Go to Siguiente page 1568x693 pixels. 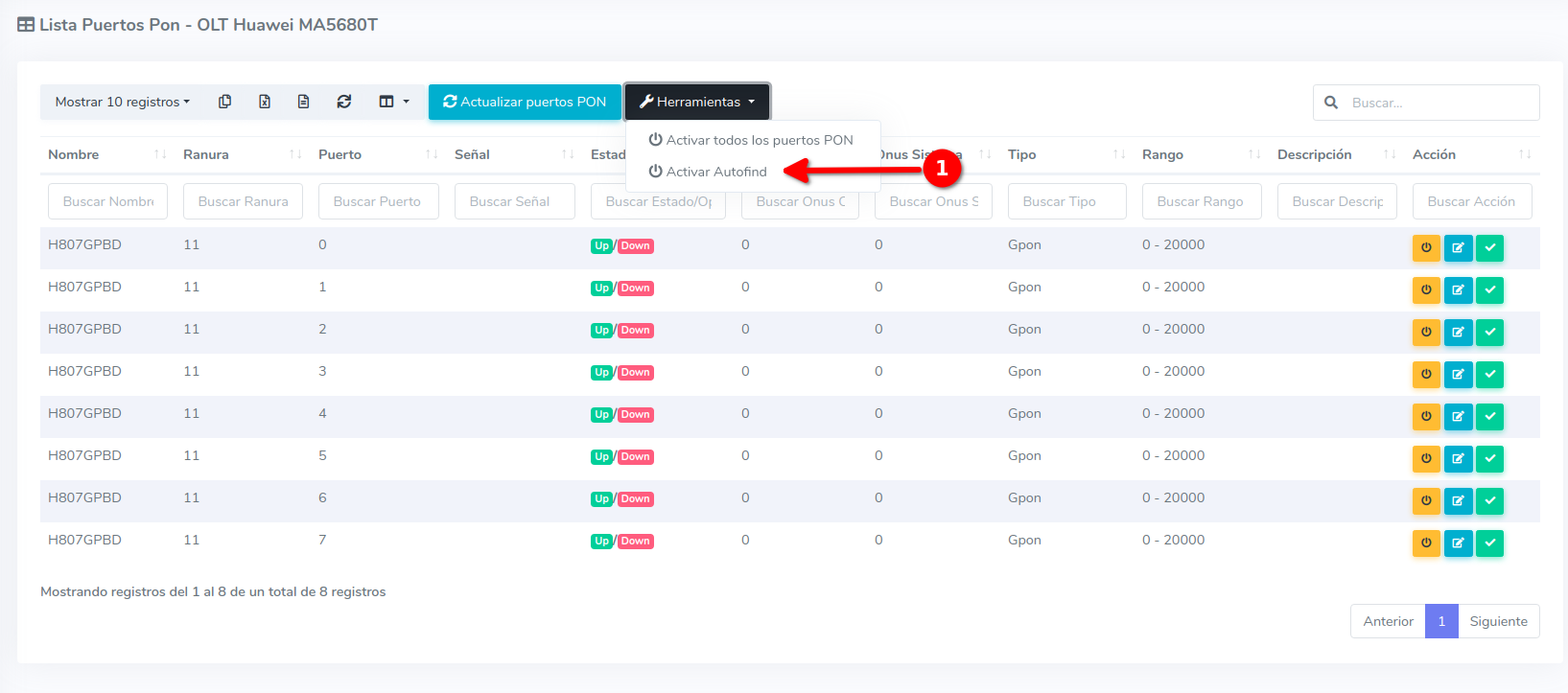pos(1498,621)
